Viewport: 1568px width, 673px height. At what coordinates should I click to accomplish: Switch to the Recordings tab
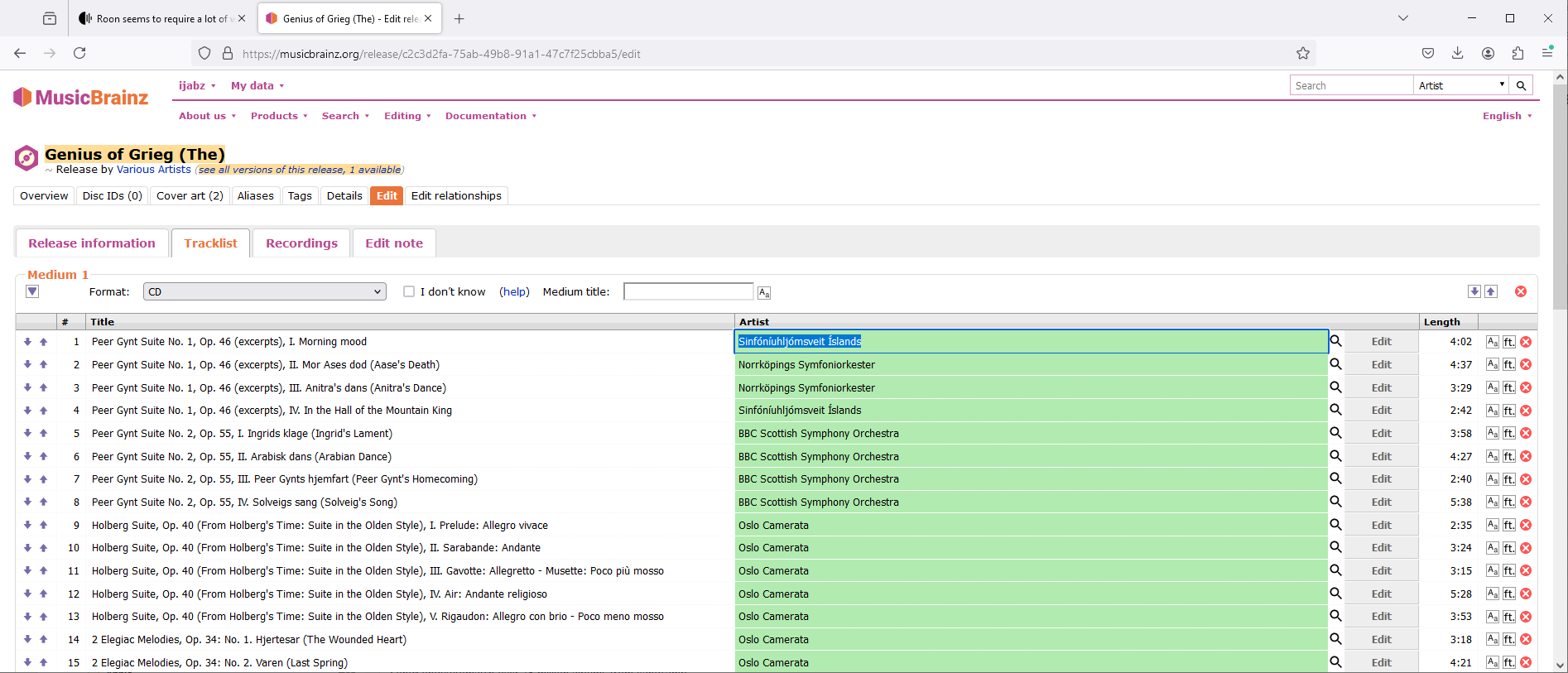click(301, 243)
